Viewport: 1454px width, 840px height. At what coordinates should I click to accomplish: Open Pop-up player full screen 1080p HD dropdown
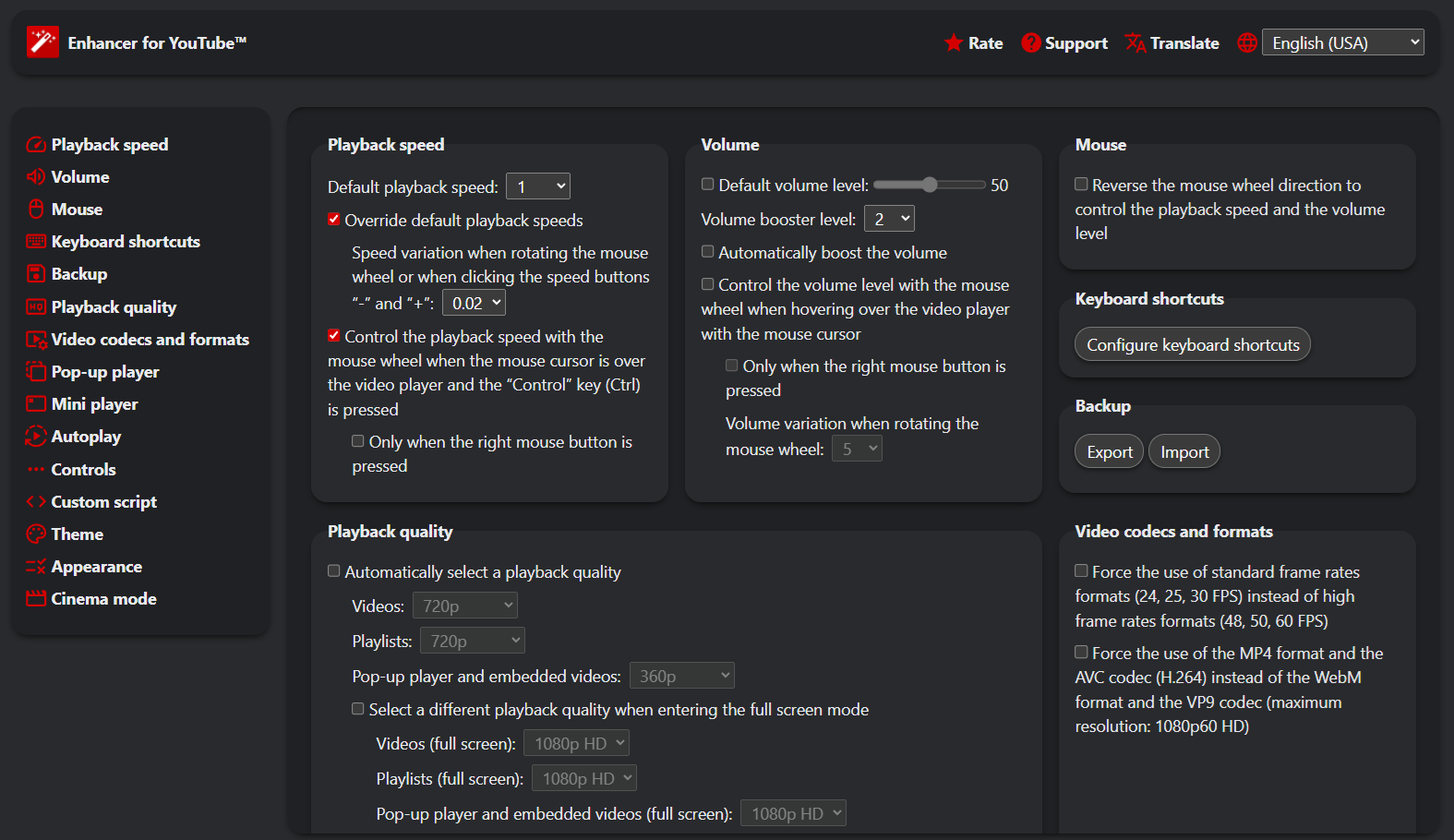(793, 813)
